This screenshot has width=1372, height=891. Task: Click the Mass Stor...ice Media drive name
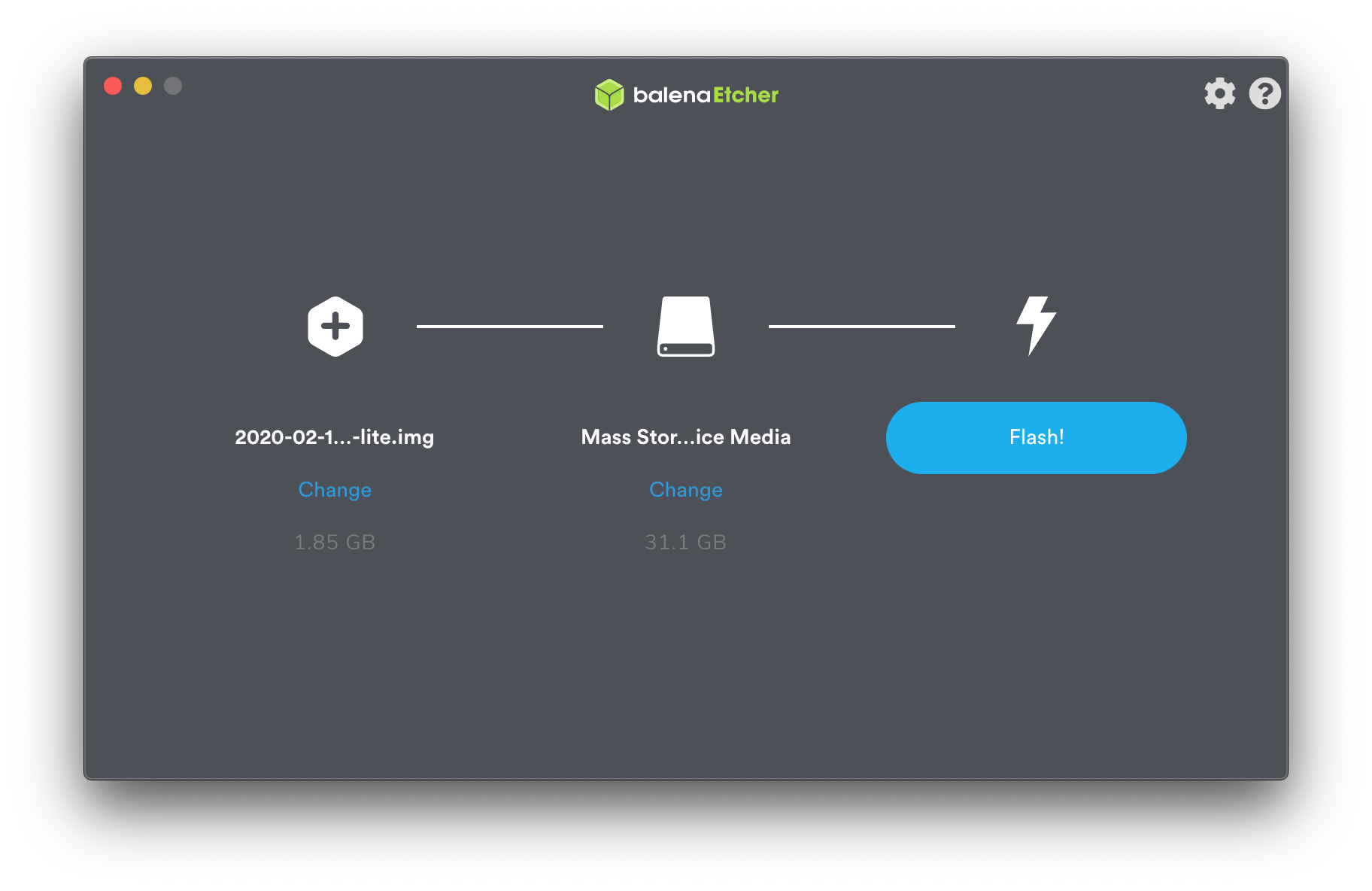(686, 437)
